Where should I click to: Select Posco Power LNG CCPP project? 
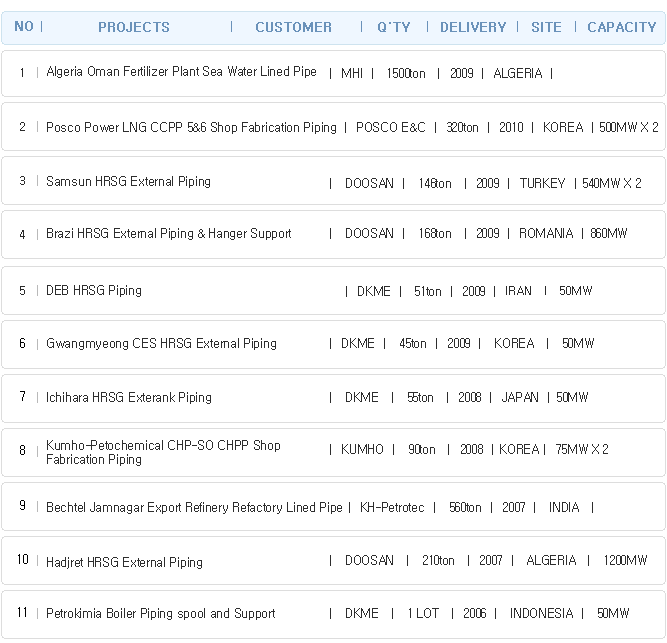point(334,127)
